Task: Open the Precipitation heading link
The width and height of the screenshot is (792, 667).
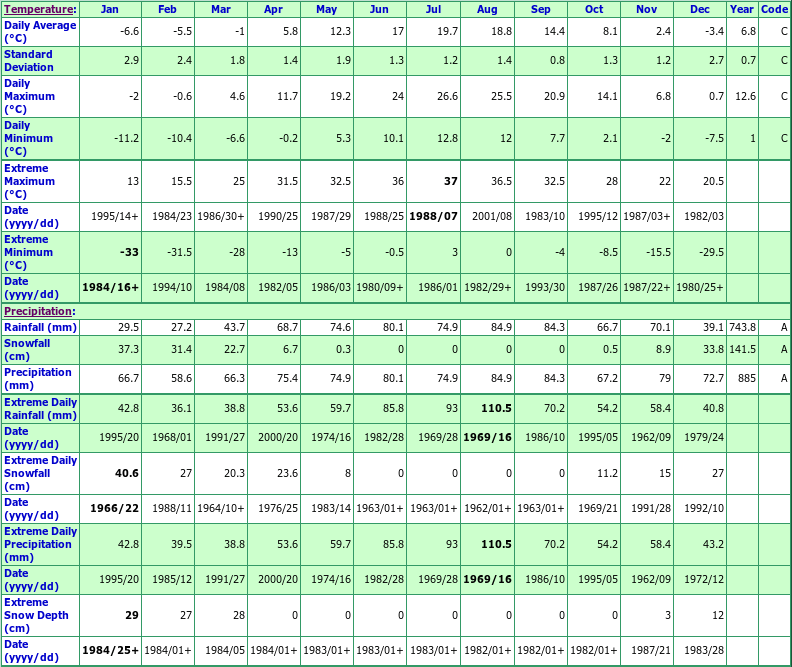Action: coord(38,311)
